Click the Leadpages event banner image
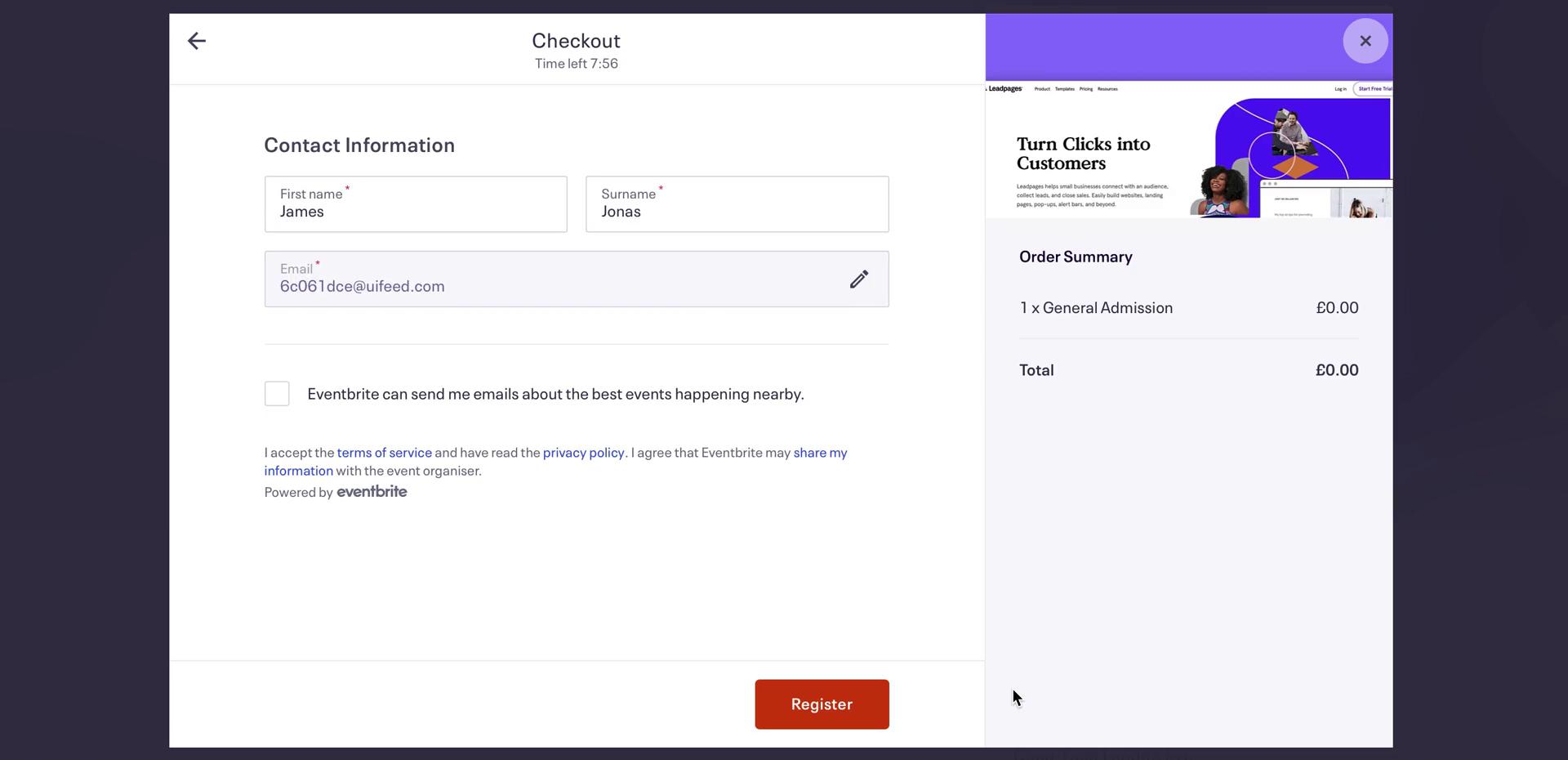Viewport: 1568px width, 760px height. point(1188,149)
